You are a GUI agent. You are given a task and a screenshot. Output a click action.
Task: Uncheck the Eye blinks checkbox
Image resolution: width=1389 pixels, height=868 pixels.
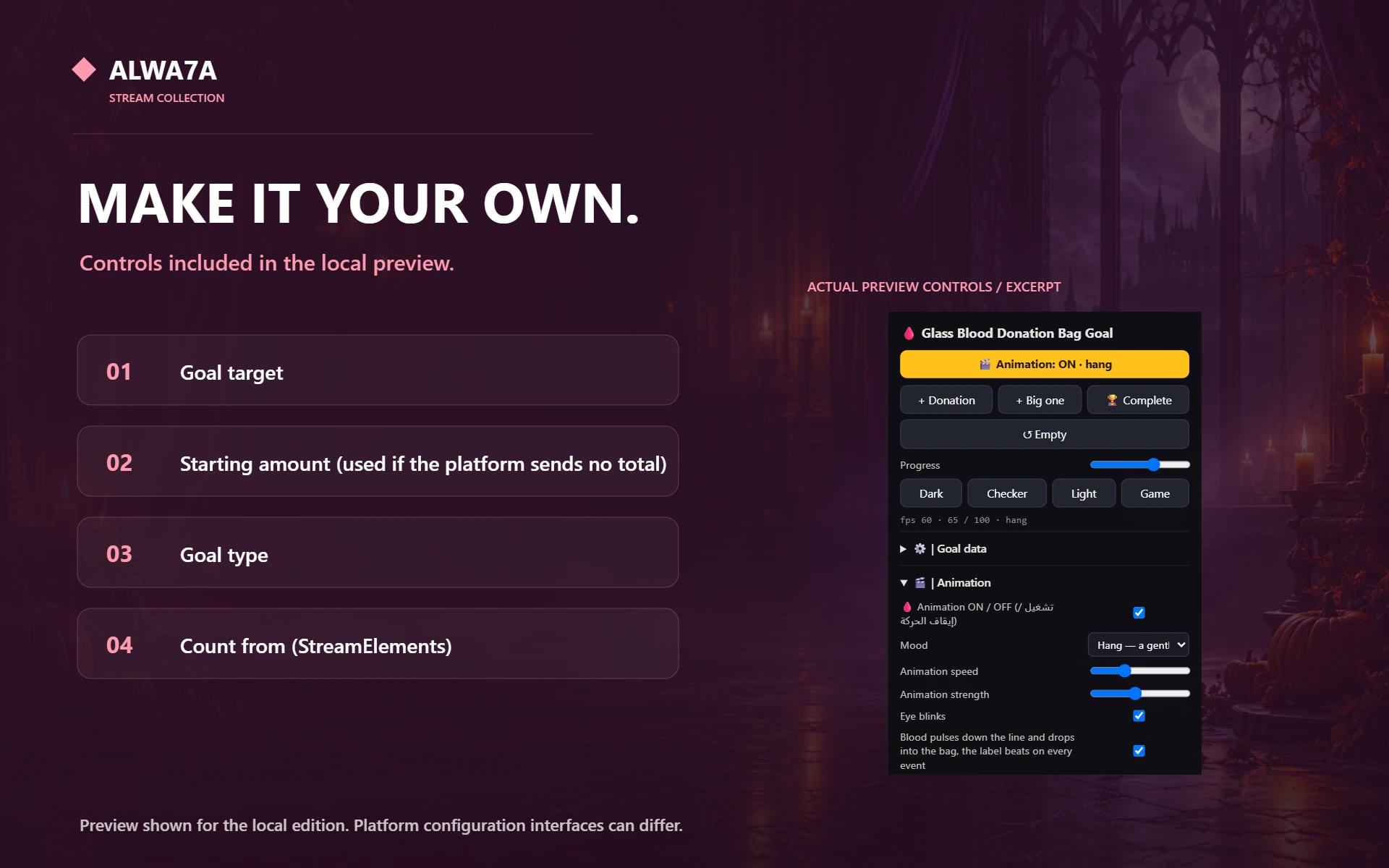coord(1139,716)
